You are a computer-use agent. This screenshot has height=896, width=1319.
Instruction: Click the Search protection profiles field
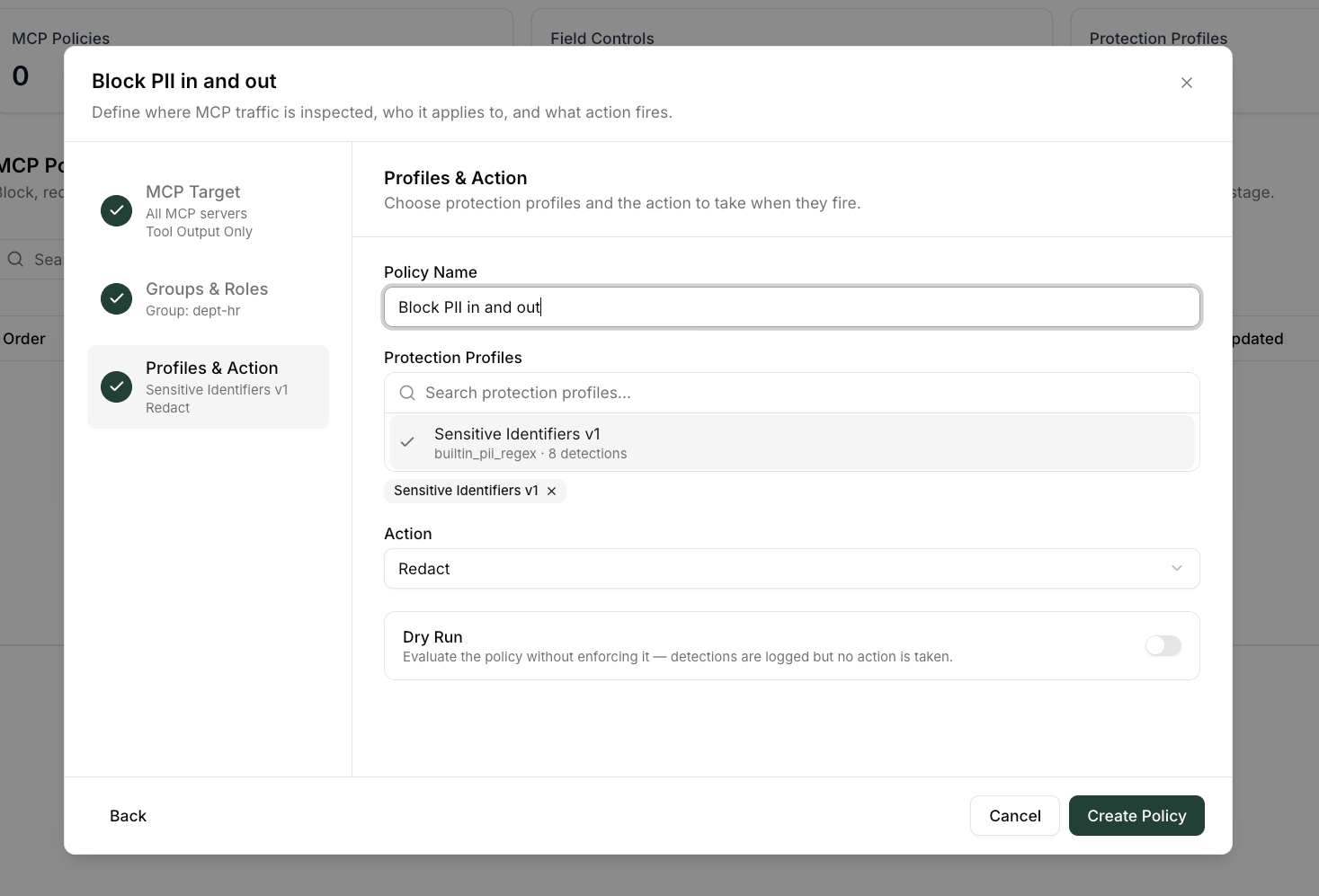point(791,393)
